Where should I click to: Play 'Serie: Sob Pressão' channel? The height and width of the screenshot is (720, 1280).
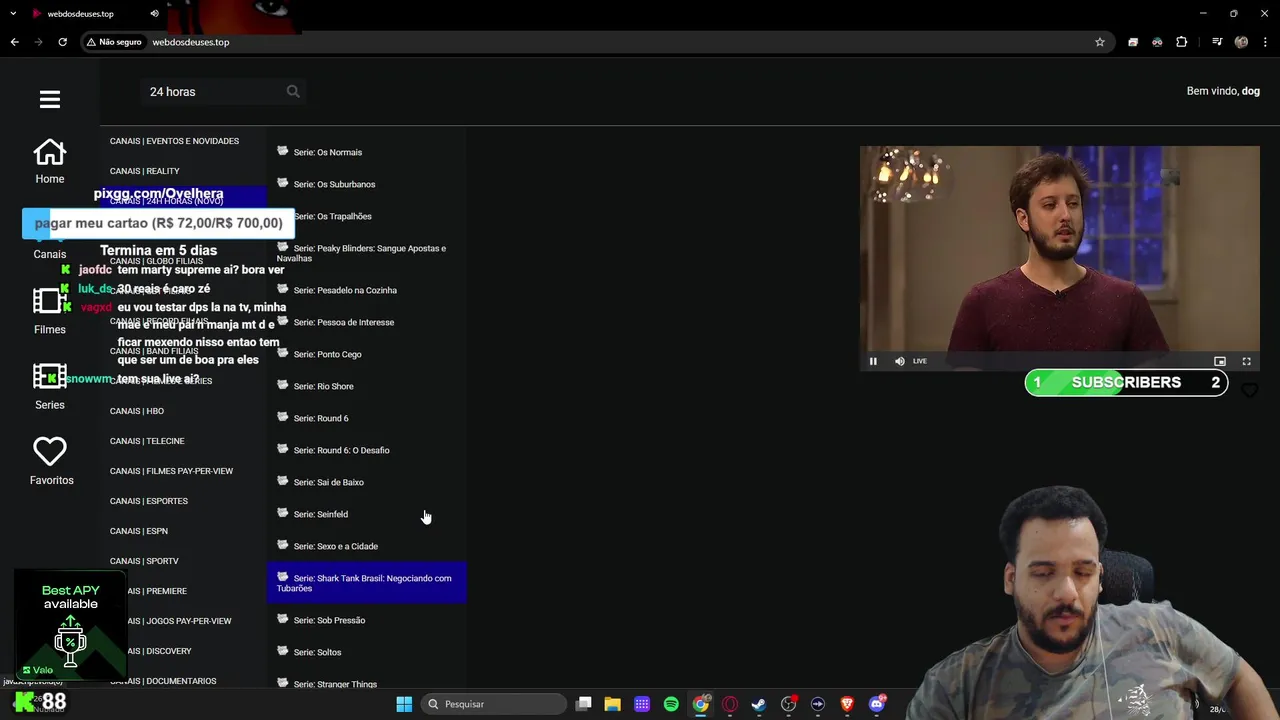366,620
